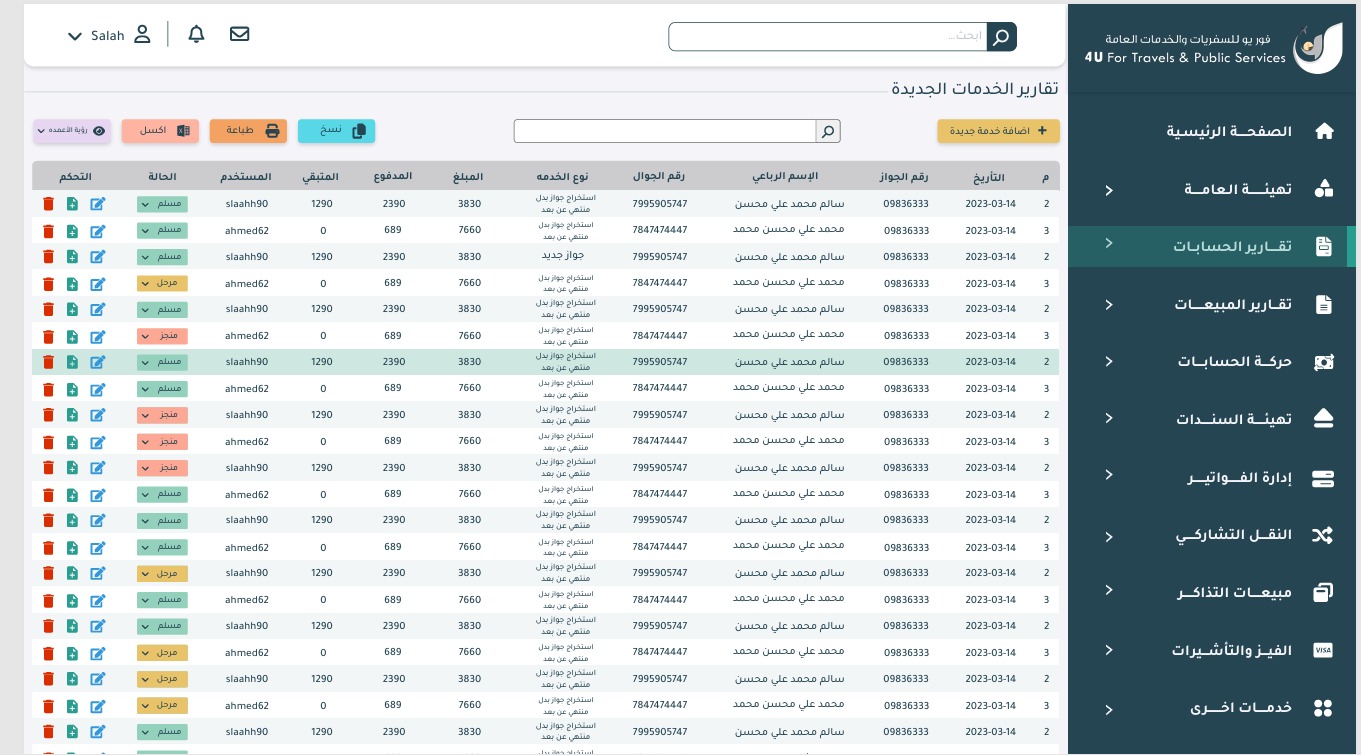Image resolution: width=1361 pixels, height=755 pixels.
Task: Click the طباعة print button
Action: (248, 131)
